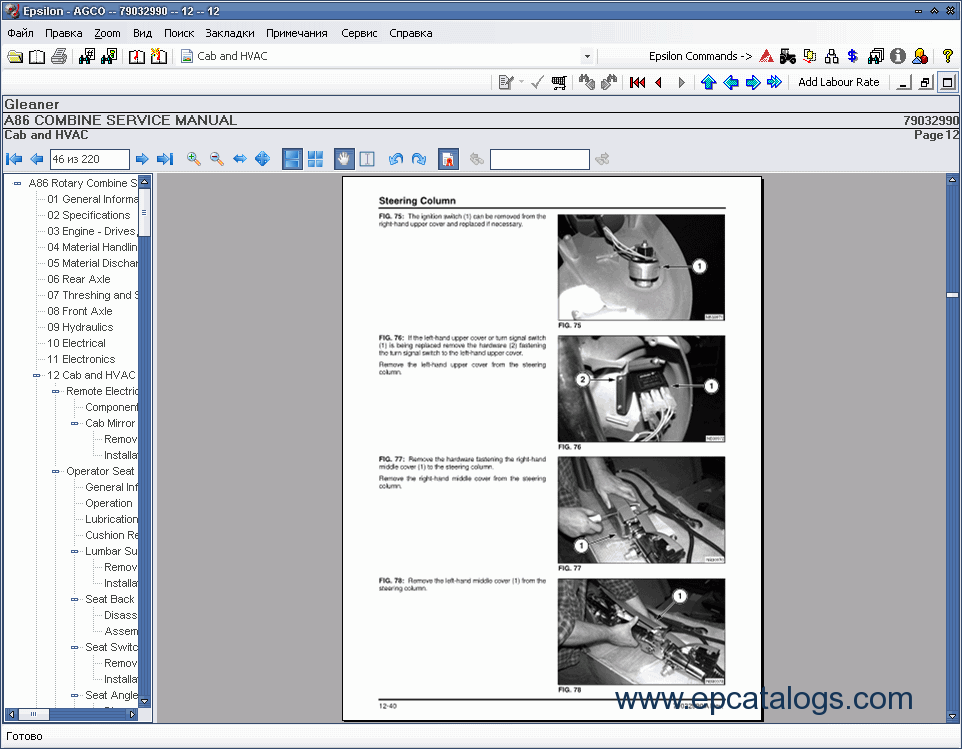The height and width of the screenshot is (749, 962).
Task: Click the zoom out magnifier icon
Action: point(216,159)
